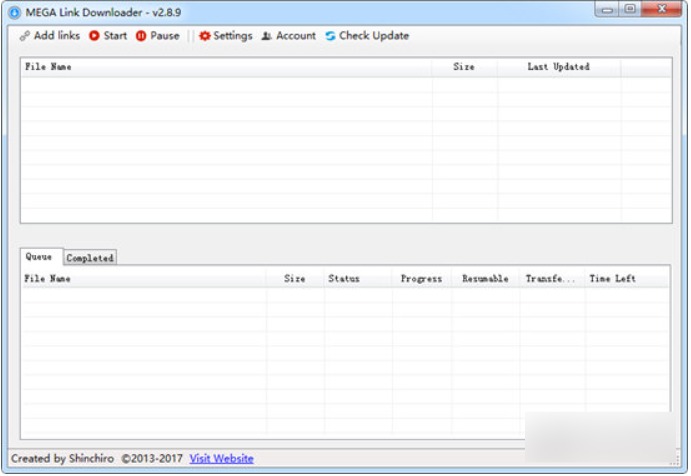Click the Resumable column header
691x476 pixels.
pos(485,279)
